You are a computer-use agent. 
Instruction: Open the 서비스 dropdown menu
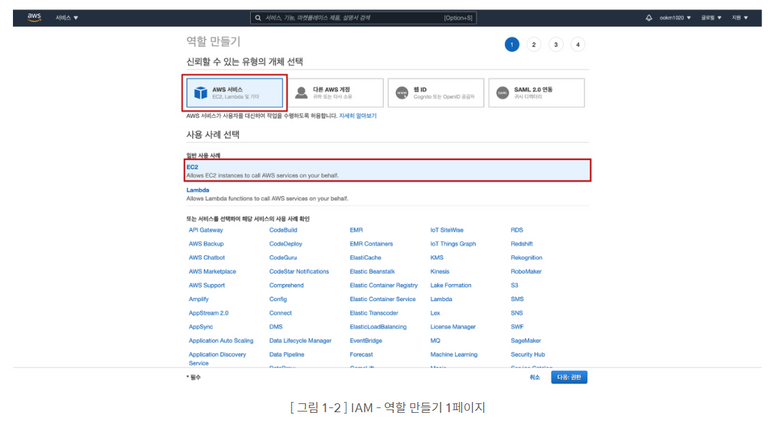[x=67, y=18]
